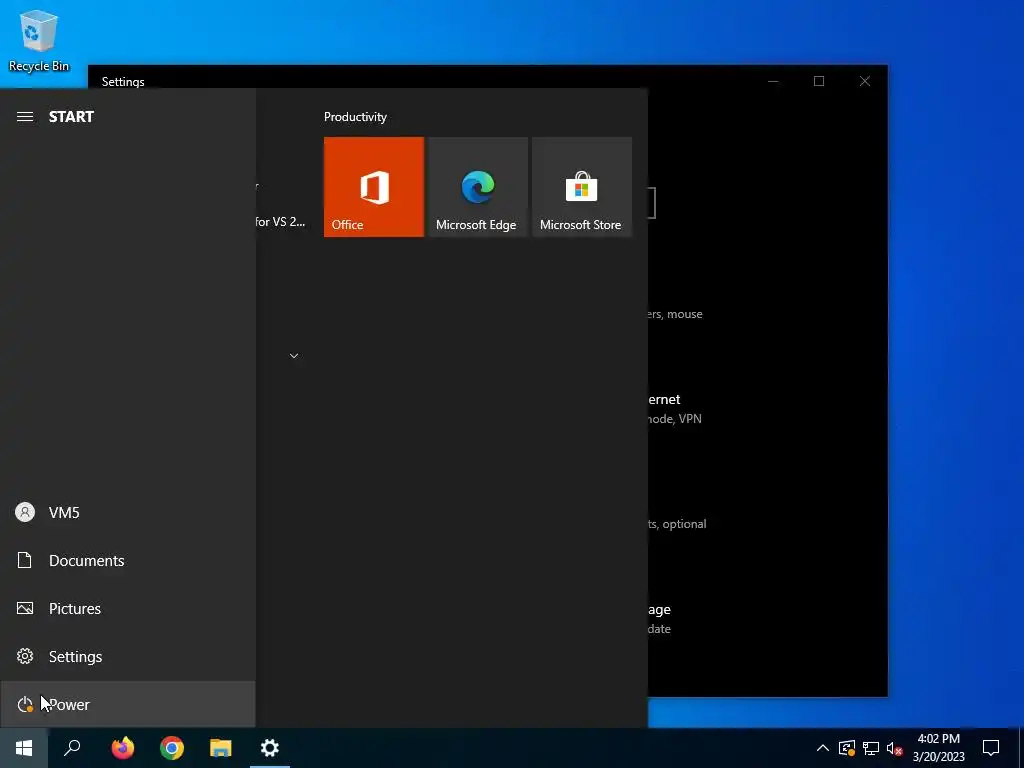This screenshot has width=1024, height=768.
Task: Open the Office tile
Action: click(374, 187)
